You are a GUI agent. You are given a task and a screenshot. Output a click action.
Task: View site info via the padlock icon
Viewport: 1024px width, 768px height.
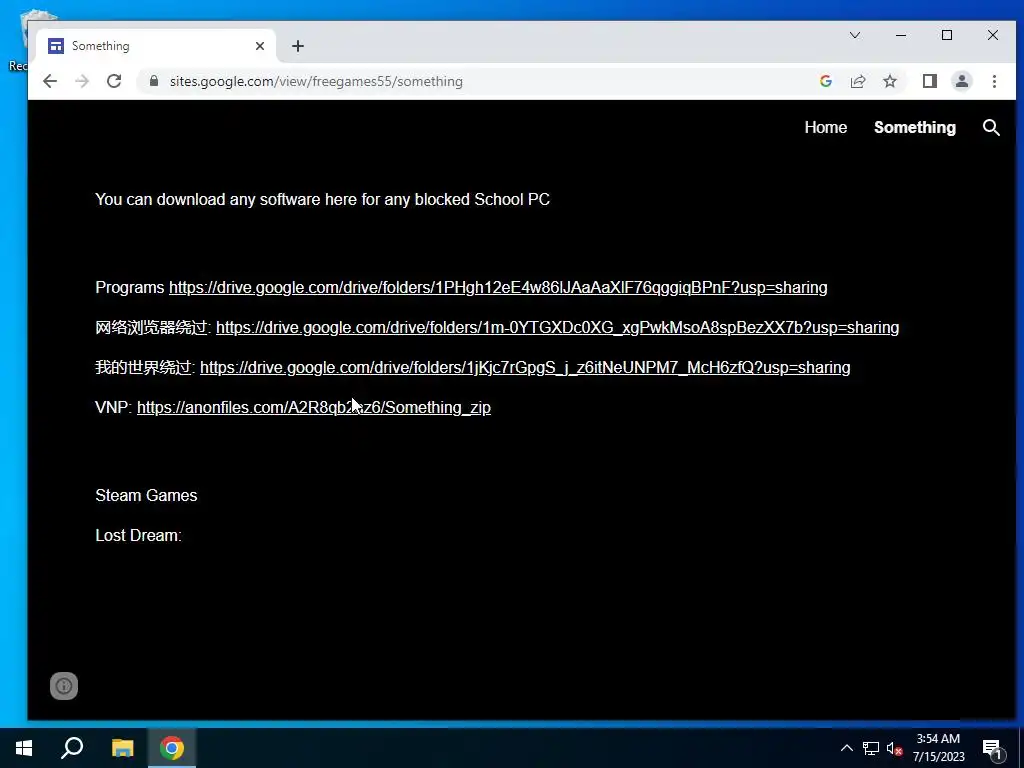154,81
